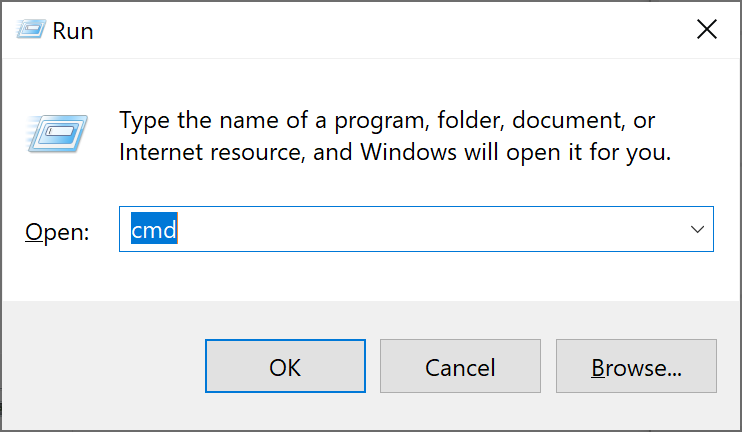
Task: Click the Run title text
Action: (x=73, y=31)
